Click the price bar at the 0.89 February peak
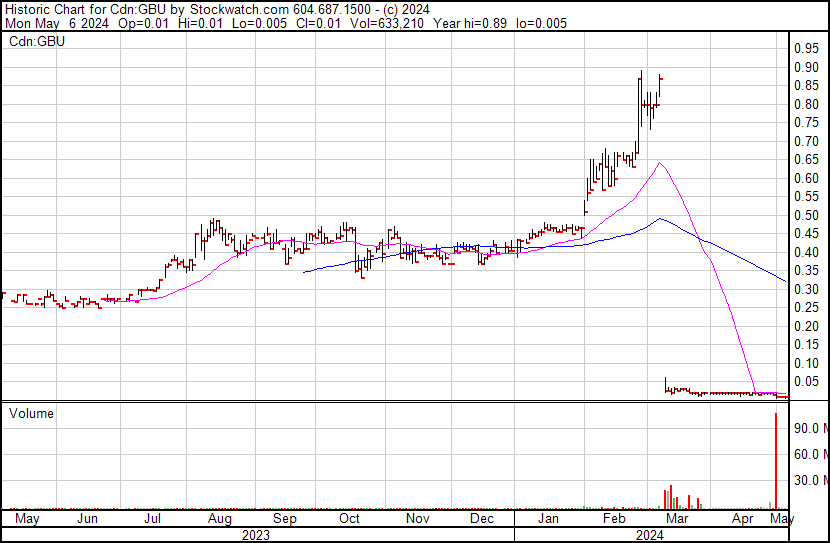 coord(642,98)
